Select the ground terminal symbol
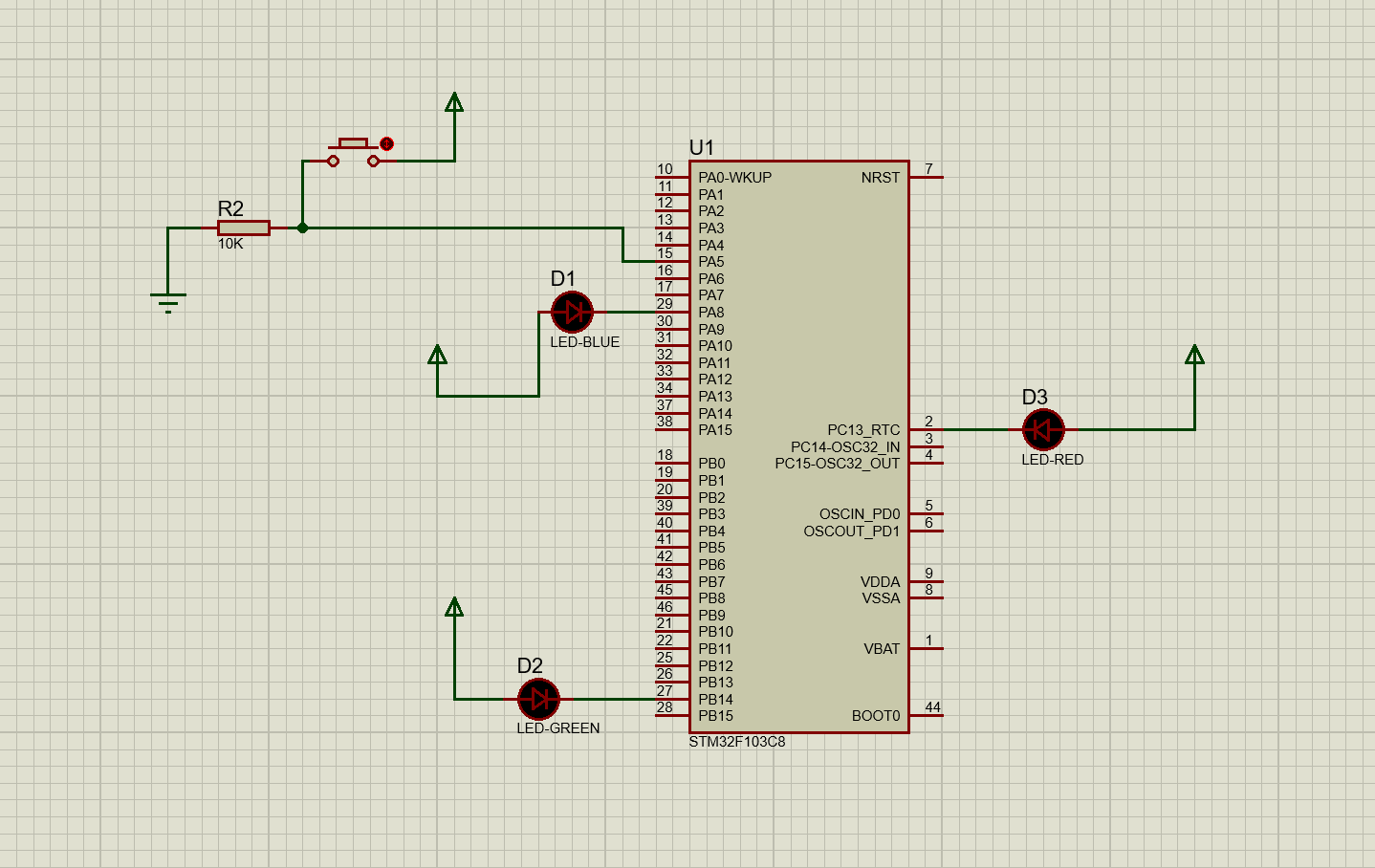The height and width of the screenshot is (868, 1375). (168, 302)
